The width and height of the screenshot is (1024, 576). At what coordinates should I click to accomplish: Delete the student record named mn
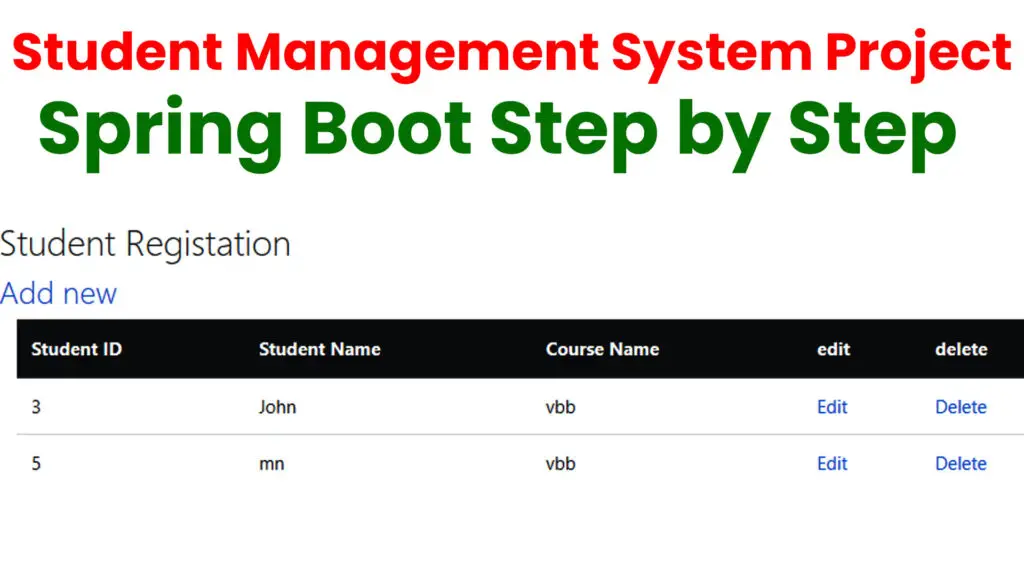click(960, 463)
